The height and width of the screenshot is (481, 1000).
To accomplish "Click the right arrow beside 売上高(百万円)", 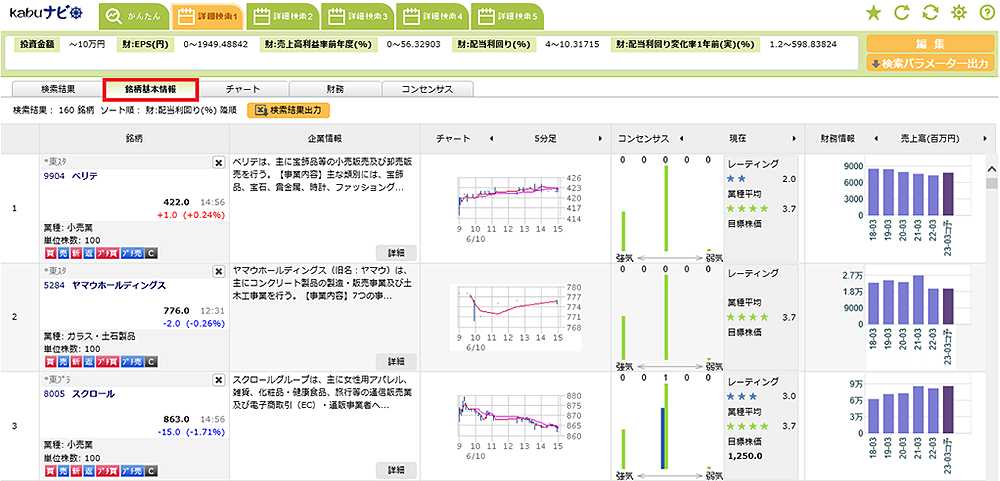I will (x=985, y=138).
